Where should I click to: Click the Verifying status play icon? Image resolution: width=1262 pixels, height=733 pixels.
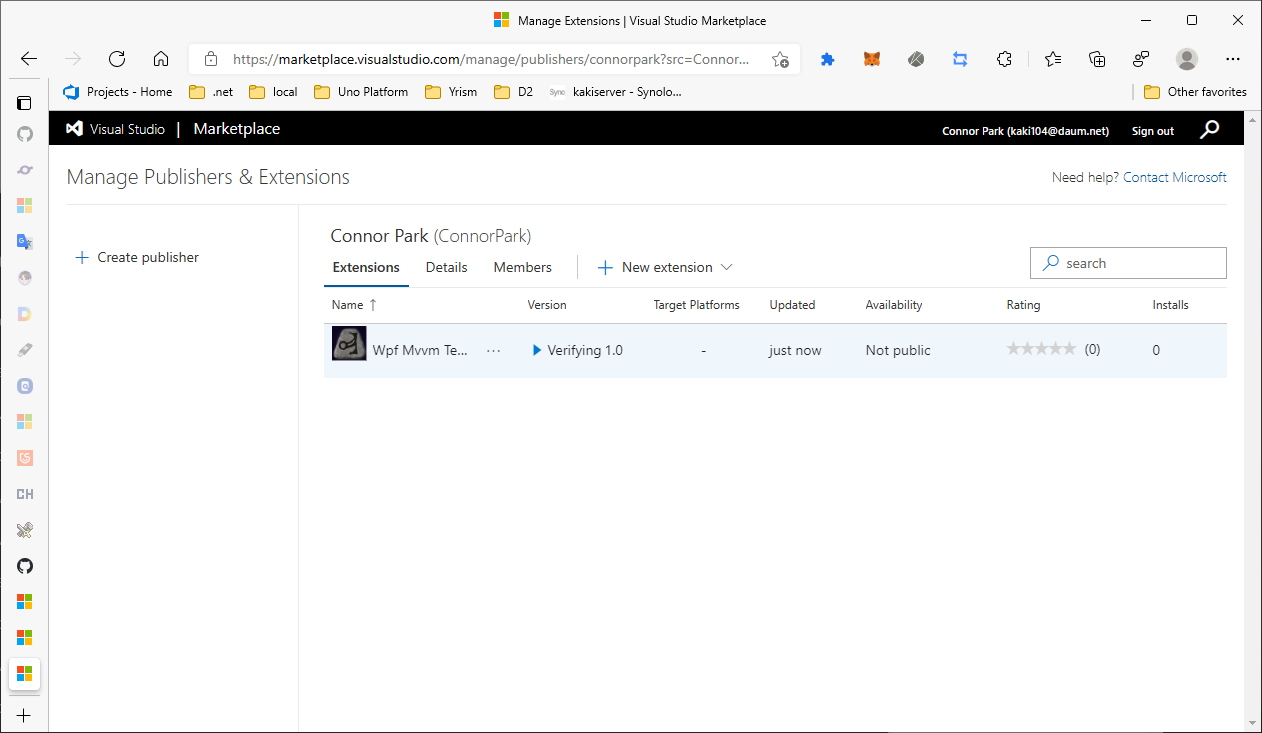pos(537,351)
